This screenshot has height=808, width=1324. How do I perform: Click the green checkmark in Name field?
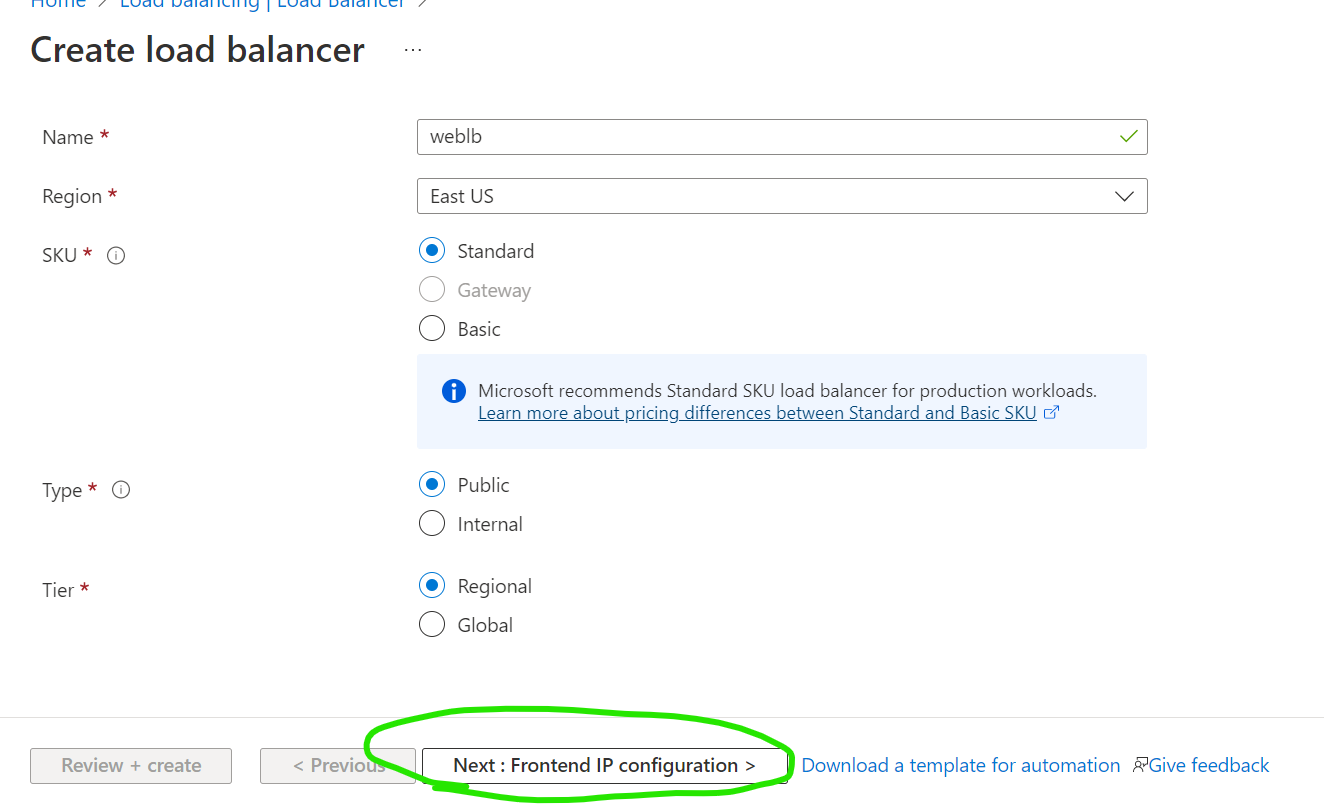(1129, 137)
